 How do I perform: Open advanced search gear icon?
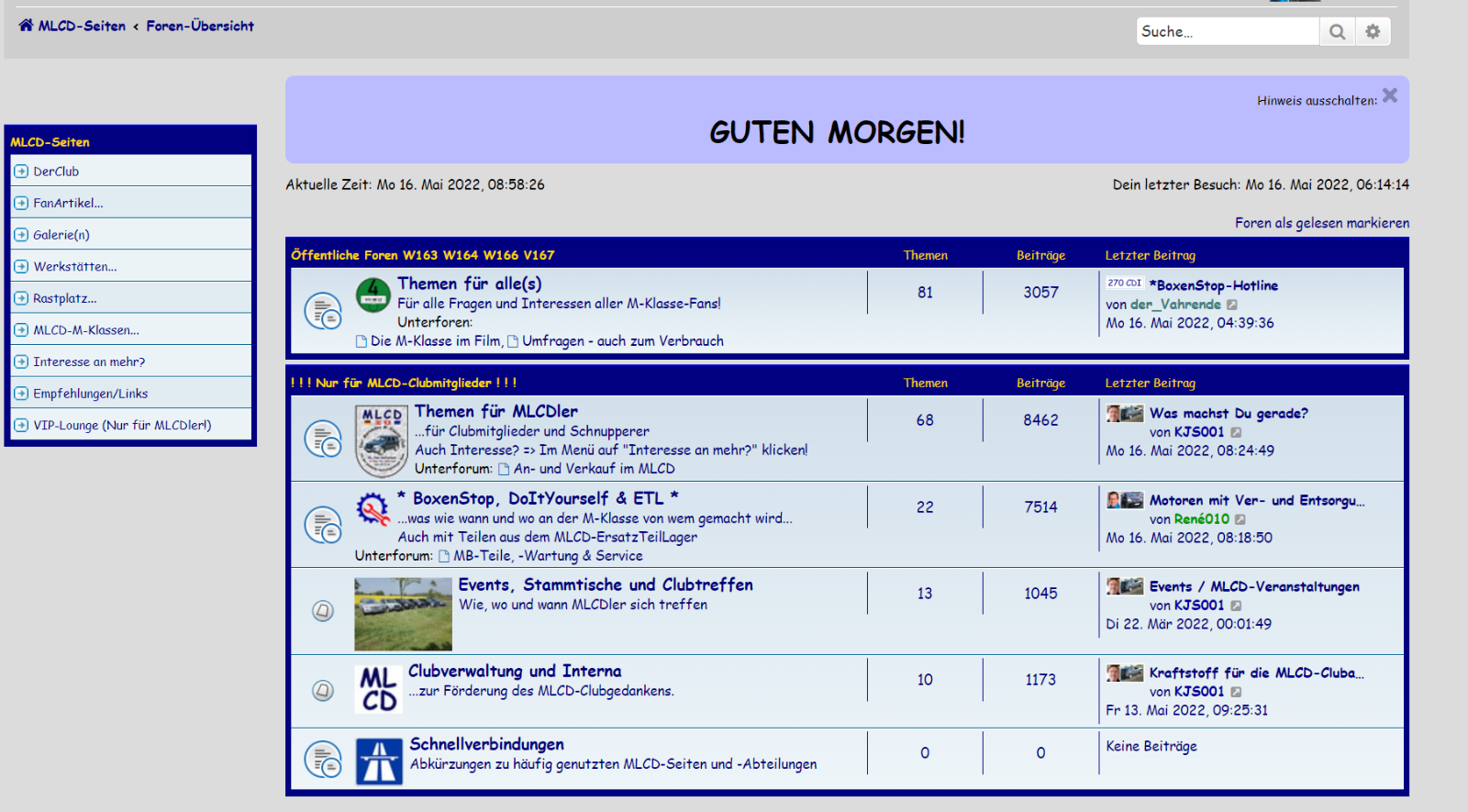pos(1373,32)
